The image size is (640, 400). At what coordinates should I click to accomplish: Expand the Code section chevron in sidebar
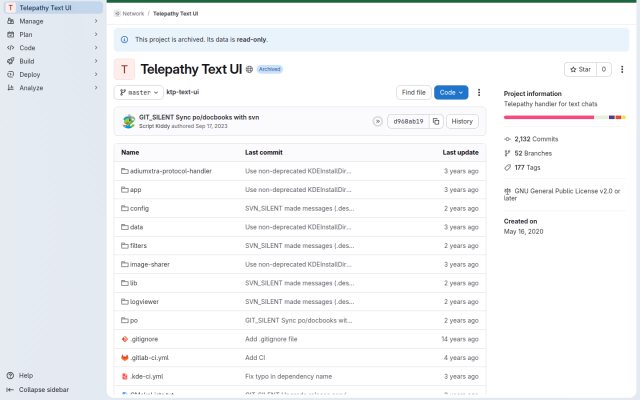click(96, 48)
